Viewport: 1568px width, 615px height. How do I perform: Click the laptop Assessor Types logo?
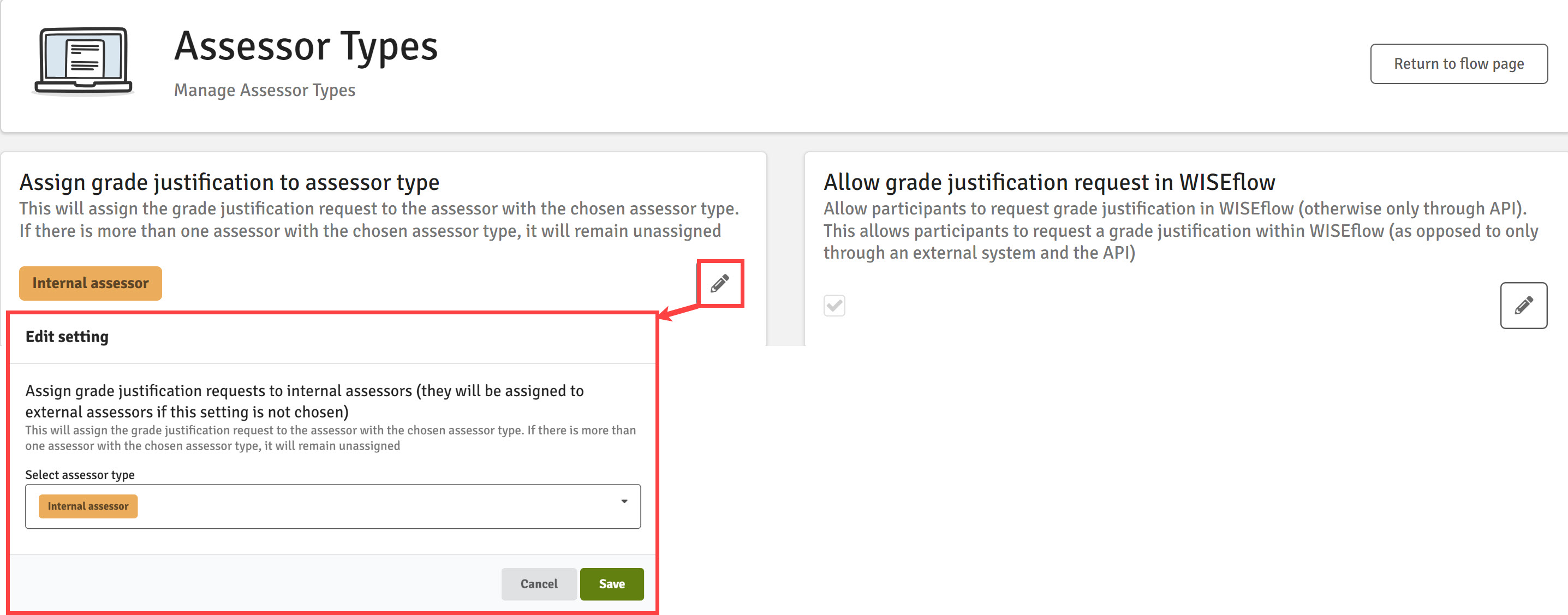[84, 61]
